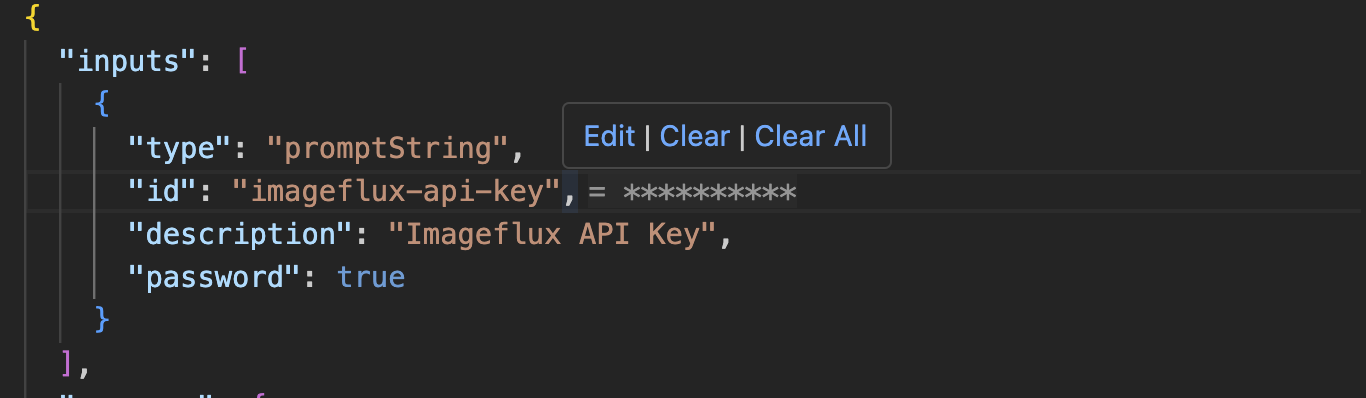Click the top yellow opening curly brace
1366x398 pixels.
point(33,19)
